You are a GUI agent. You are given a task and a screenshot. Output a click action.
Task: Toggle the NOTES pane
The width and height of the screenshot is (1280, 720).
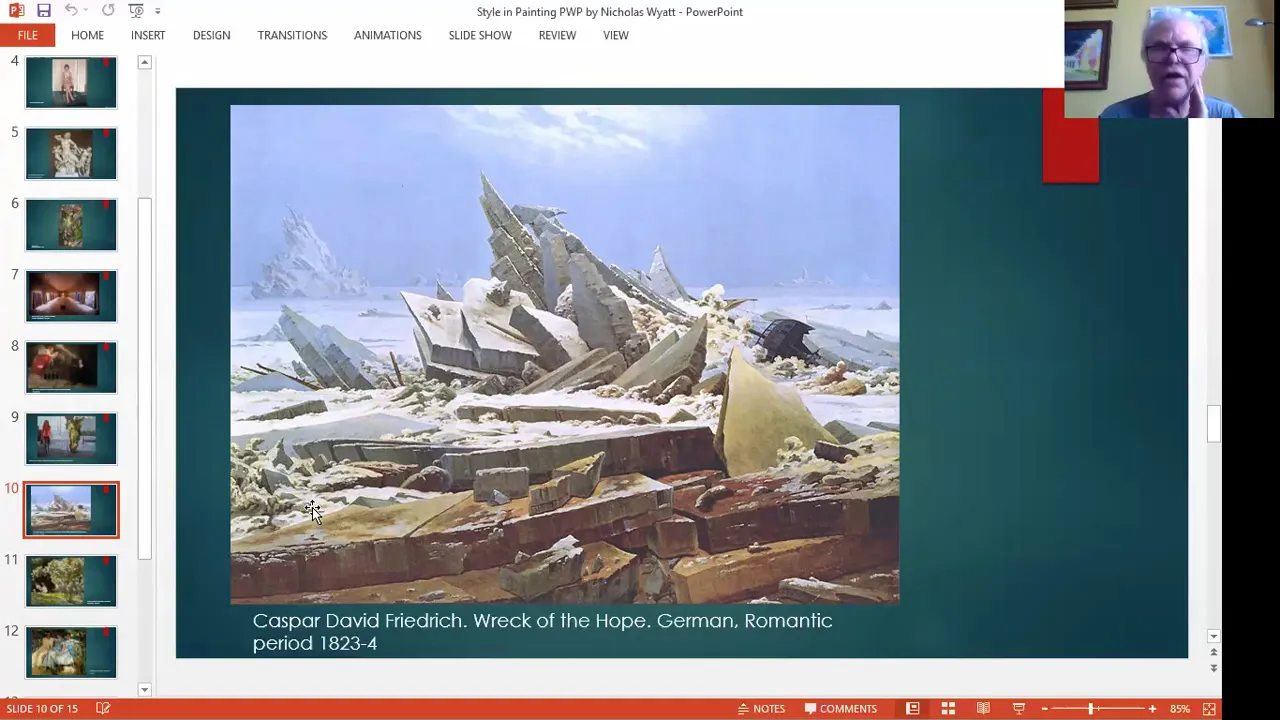point(762,708)
